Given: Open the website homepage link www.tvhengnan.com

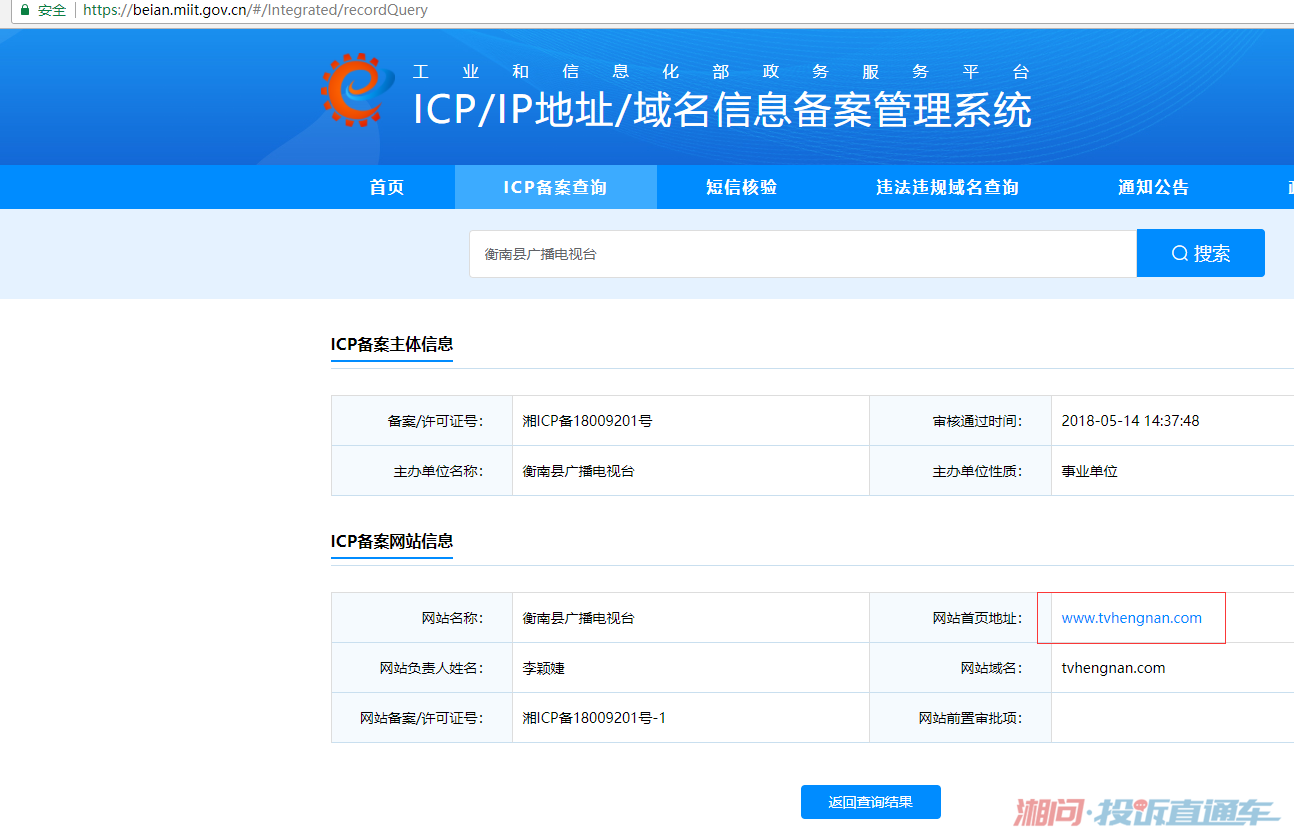Looking at the screenshot, I should pos(1130,617).
